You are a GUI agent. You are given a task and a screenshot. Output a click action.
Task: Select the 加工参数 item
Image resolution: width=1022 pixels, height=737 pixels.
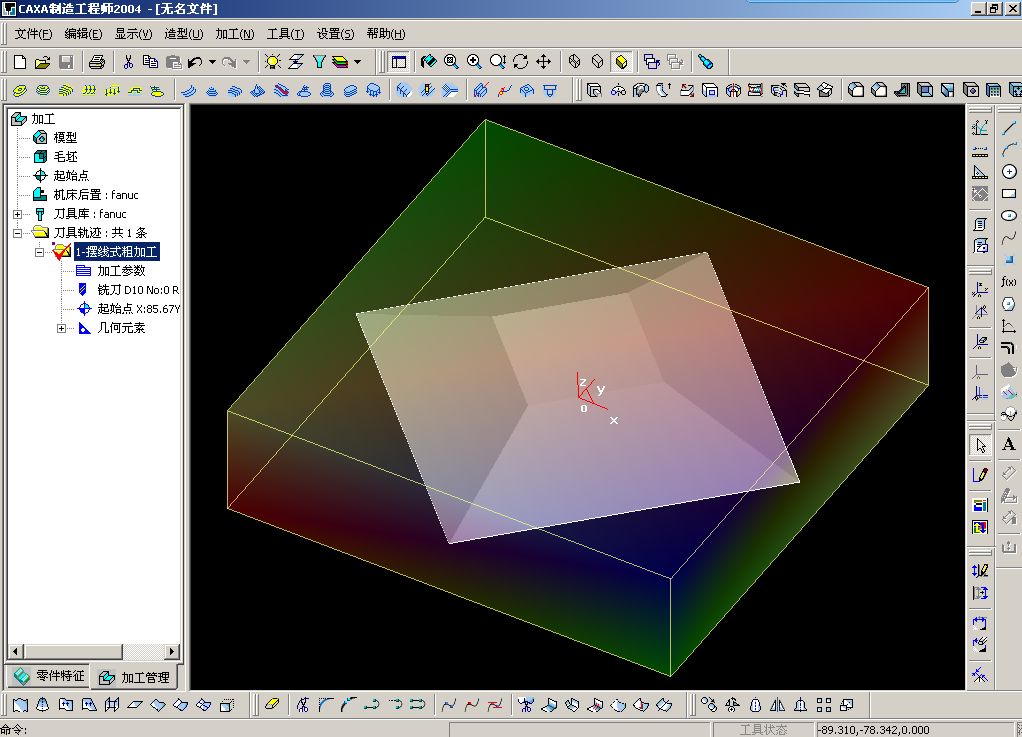(121, 270)
